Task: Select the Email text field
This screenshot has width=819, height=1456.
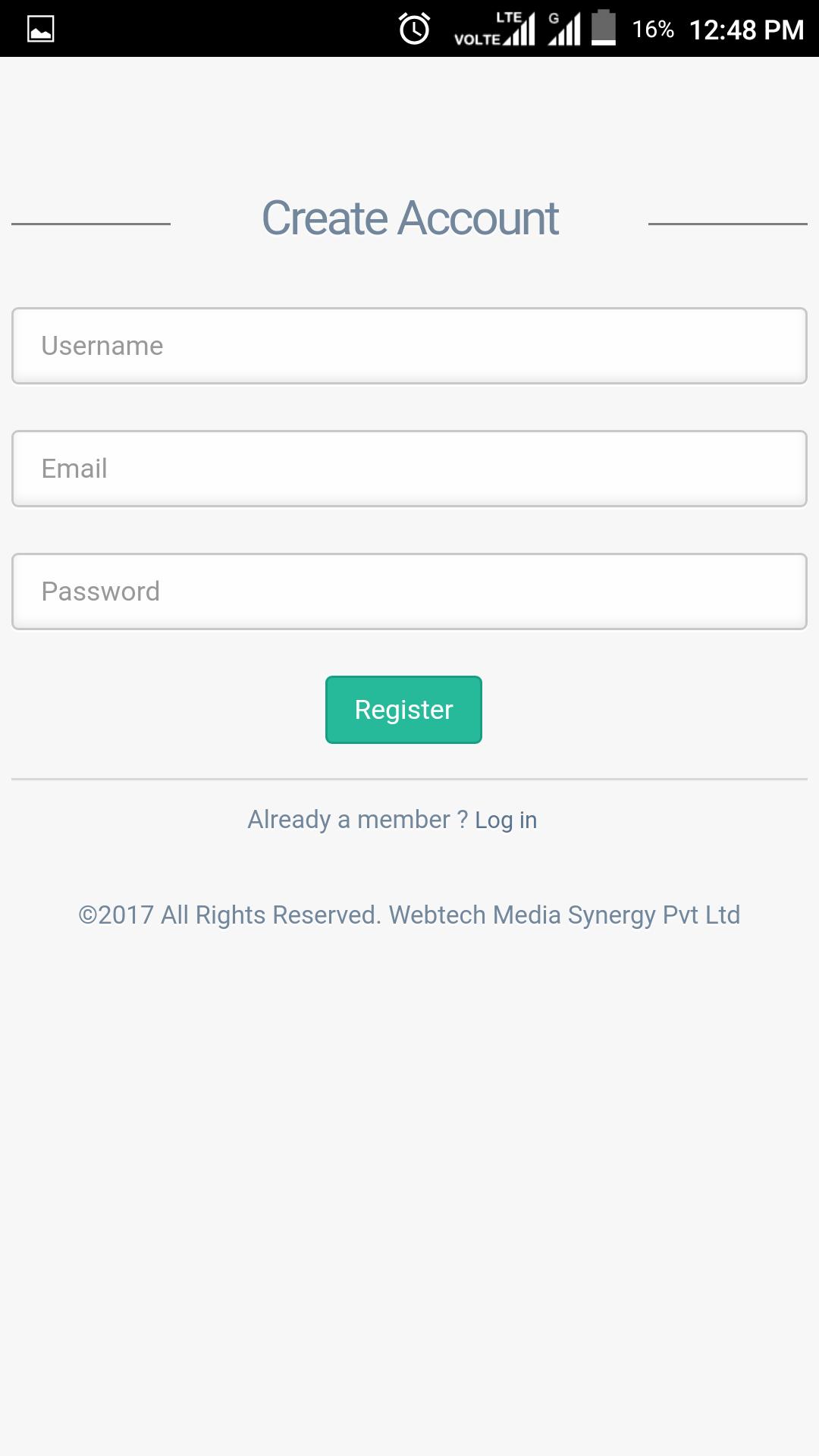Action: pos(409,469)
